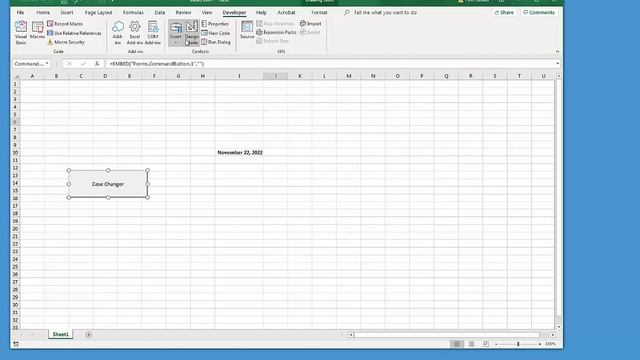The height and width of the screenshot is (360, 640).
Task: Start Record Macro
Action: pos(65,24)
